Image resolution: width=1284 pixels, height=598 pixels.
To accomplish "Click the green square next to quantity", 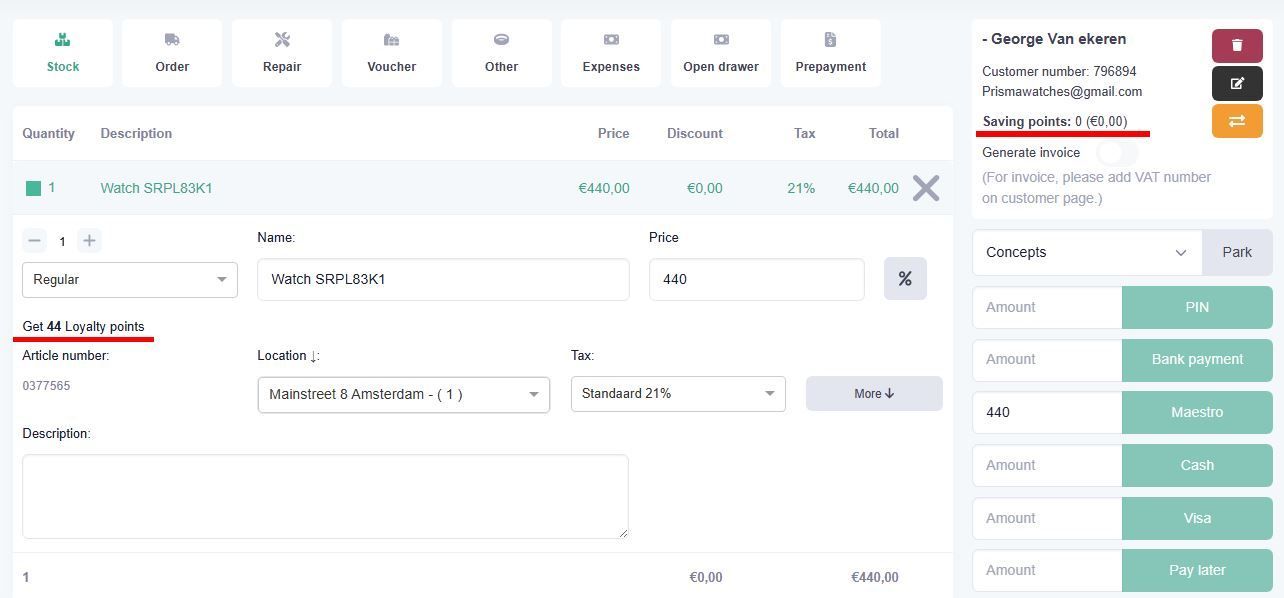I will point(34,188).
